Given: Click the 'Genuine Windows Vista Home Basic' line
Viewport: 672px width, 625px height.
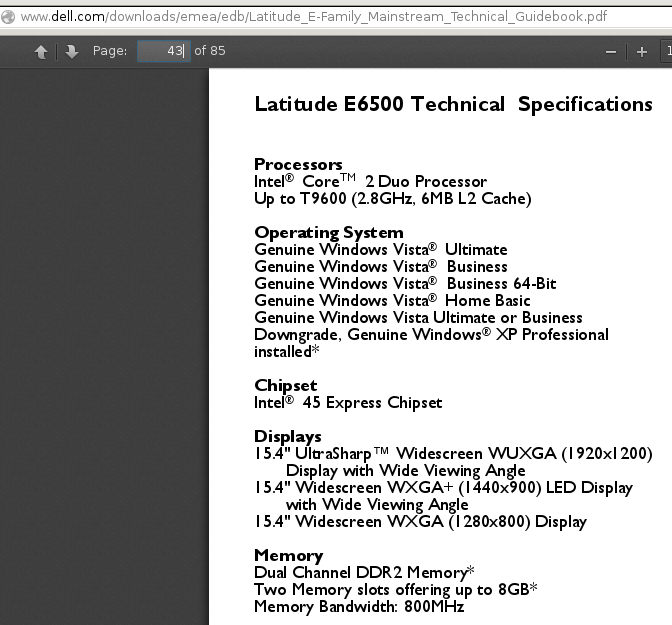Looking at the screenshot, I should [x=392, y=300].
